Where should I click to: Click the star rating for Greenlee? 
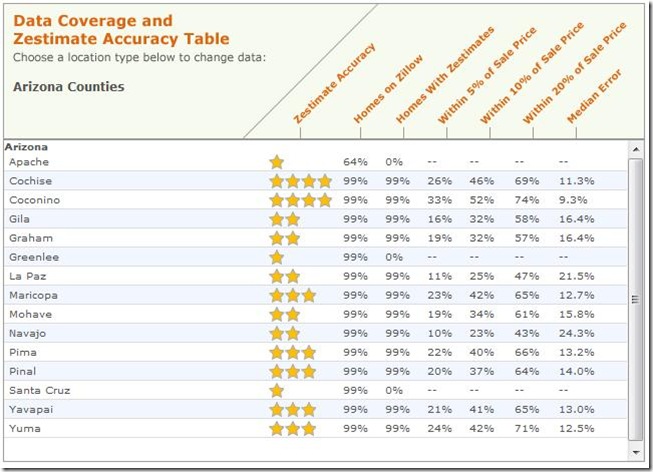tap(277, 257)
